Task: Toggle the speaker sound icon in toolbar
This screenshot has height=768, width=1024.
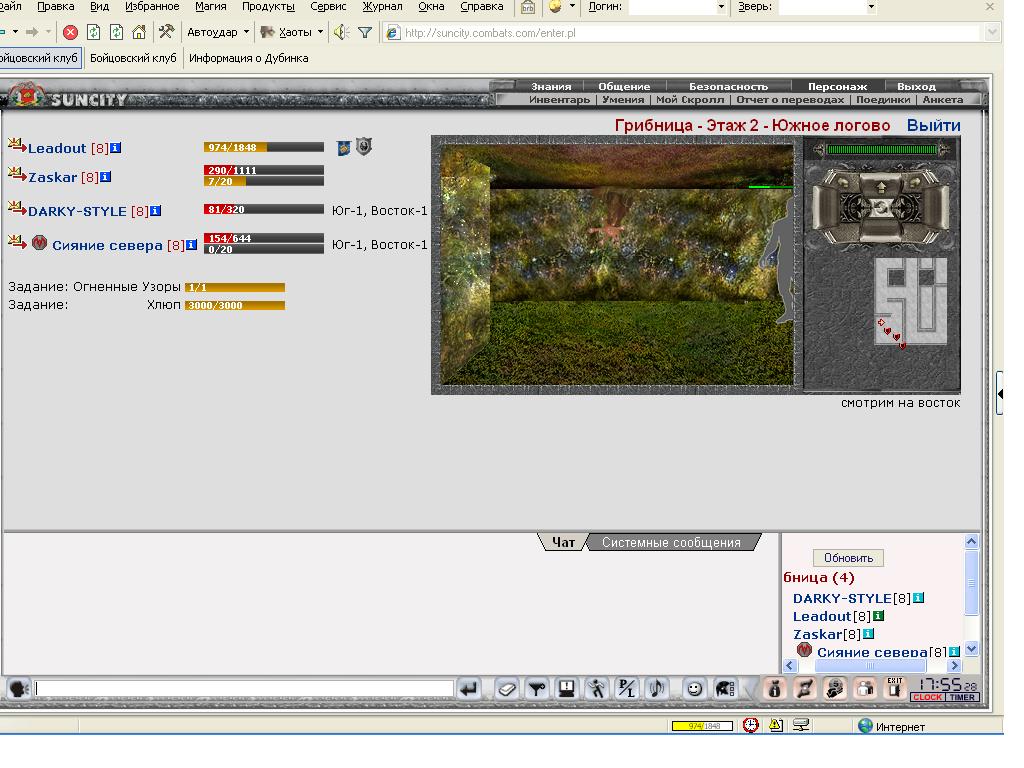Action: tap(342, 32)
